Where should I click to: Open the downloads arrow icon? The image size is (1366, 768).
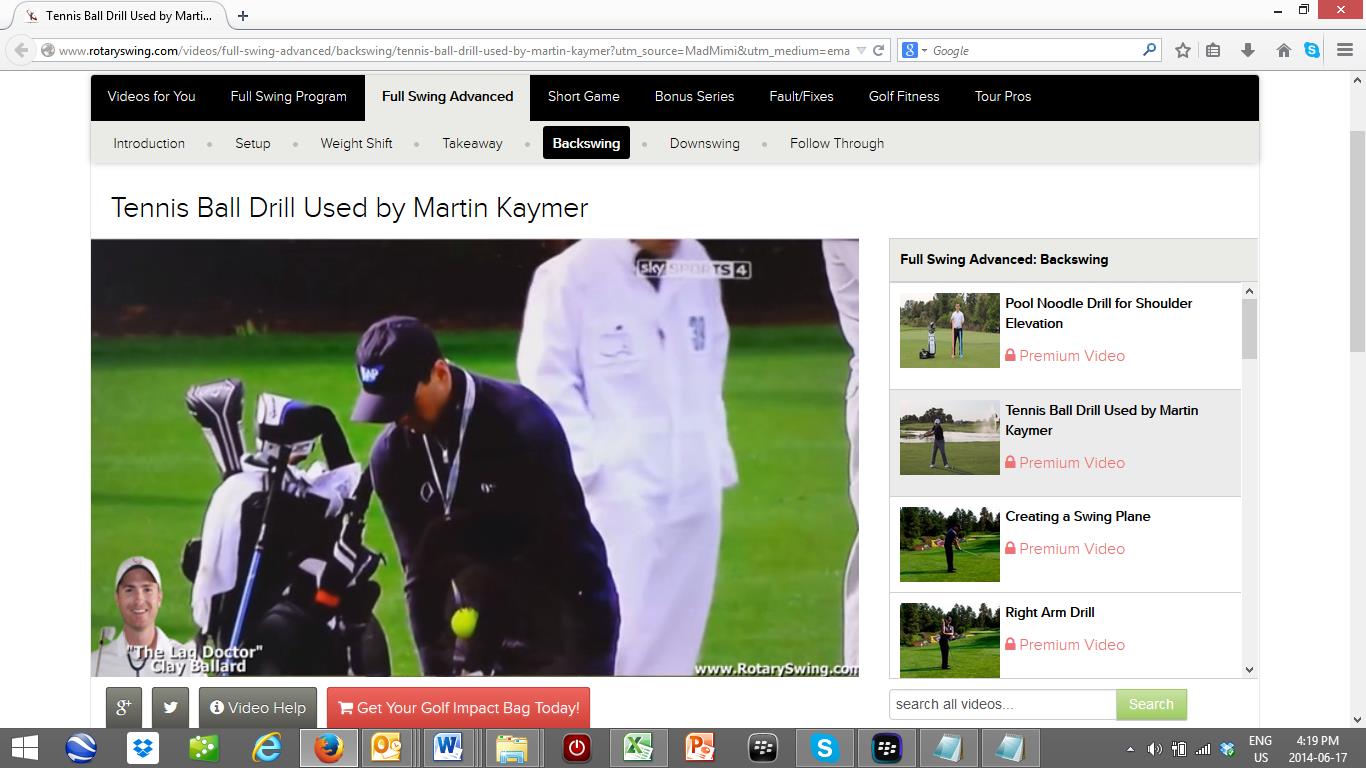coord(1248,50)
